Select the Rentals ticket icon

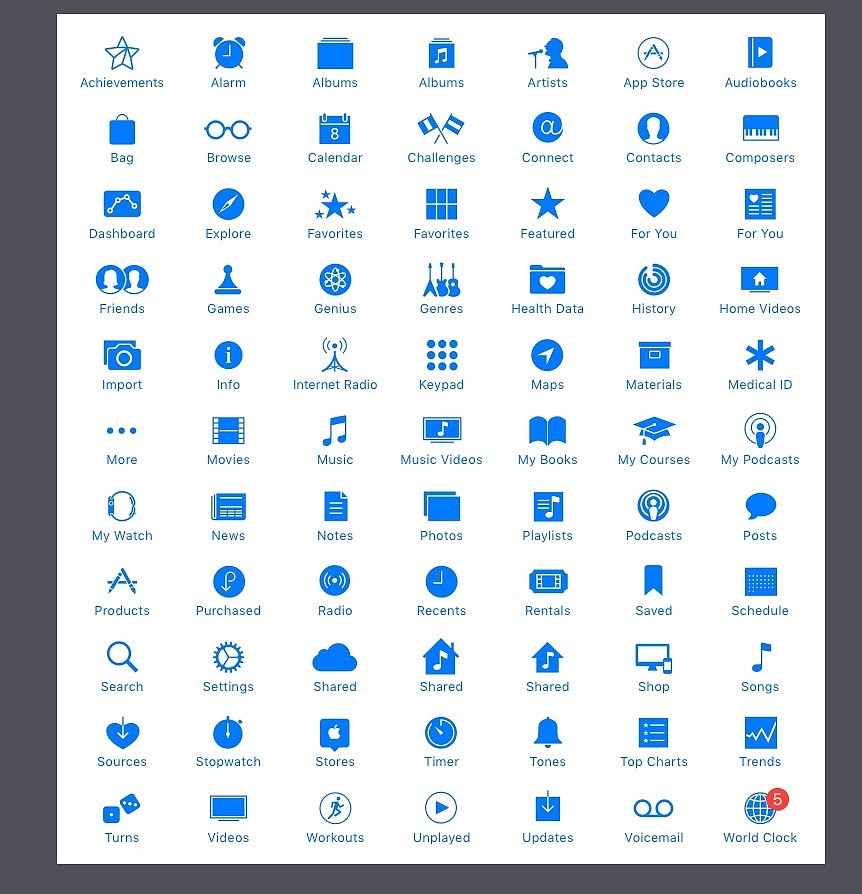point(548,582)
